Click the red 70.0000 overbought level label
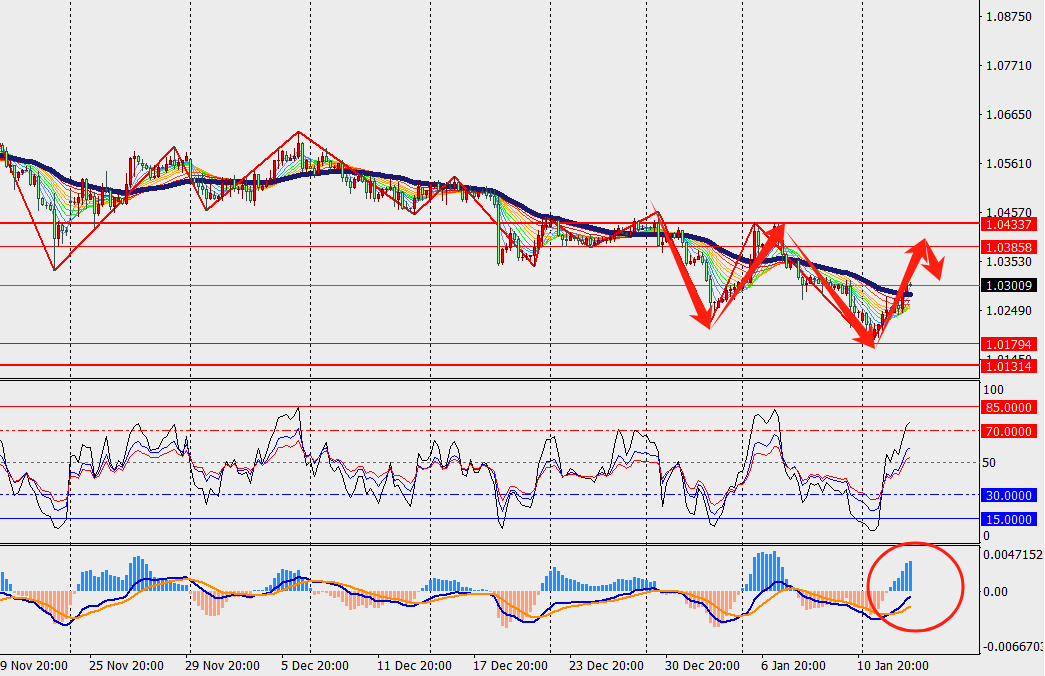Screen dimensions: 1045x676 [1009, 431]
